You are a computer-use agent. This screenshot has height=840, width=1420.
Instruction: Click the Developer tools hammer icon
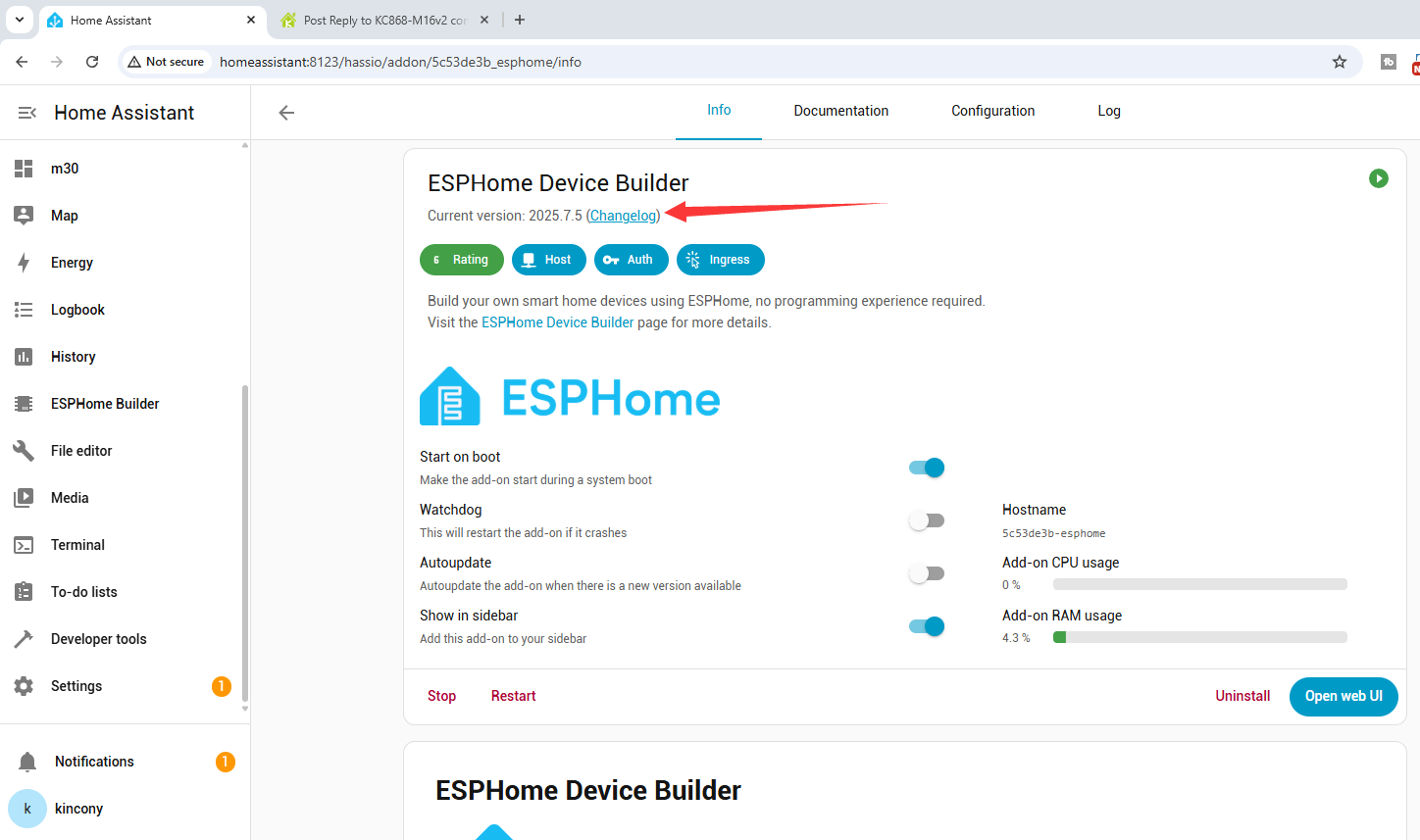pyautogui.click(x=24, y=639)
